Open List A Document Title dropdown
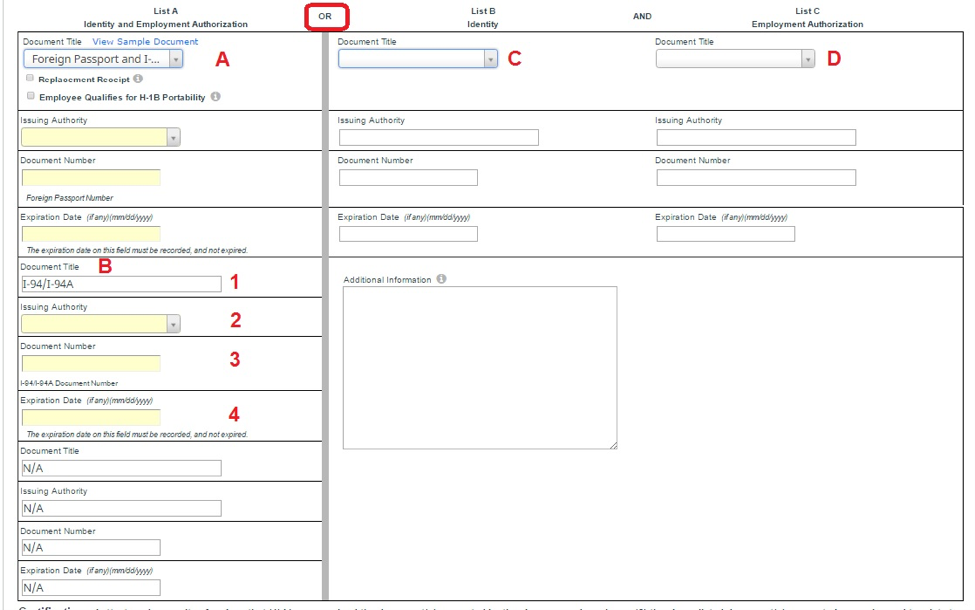975x610 pixels. pyautogui.click(x=102, y=59)
